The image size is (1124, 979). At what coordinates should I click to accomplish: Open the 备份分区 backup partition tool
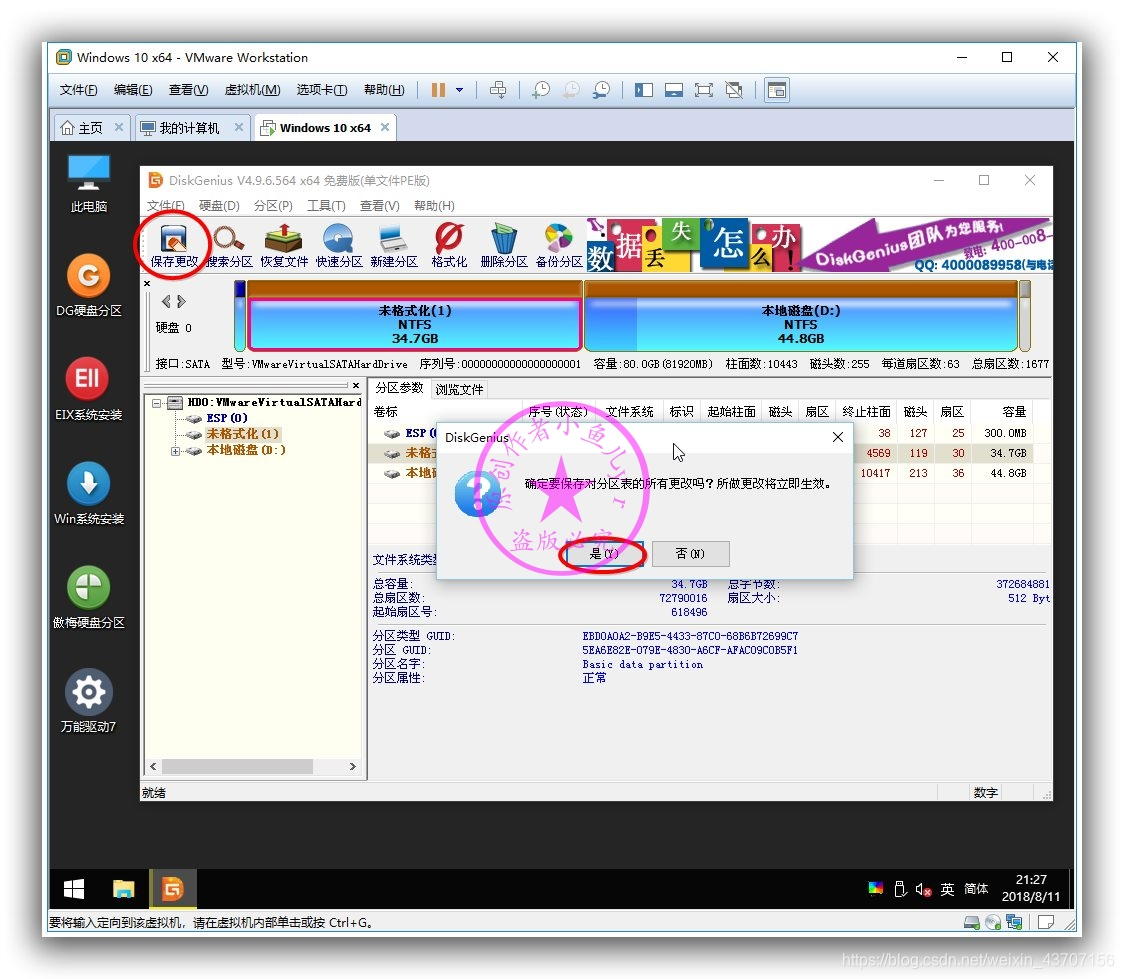(x=559, y=246)
